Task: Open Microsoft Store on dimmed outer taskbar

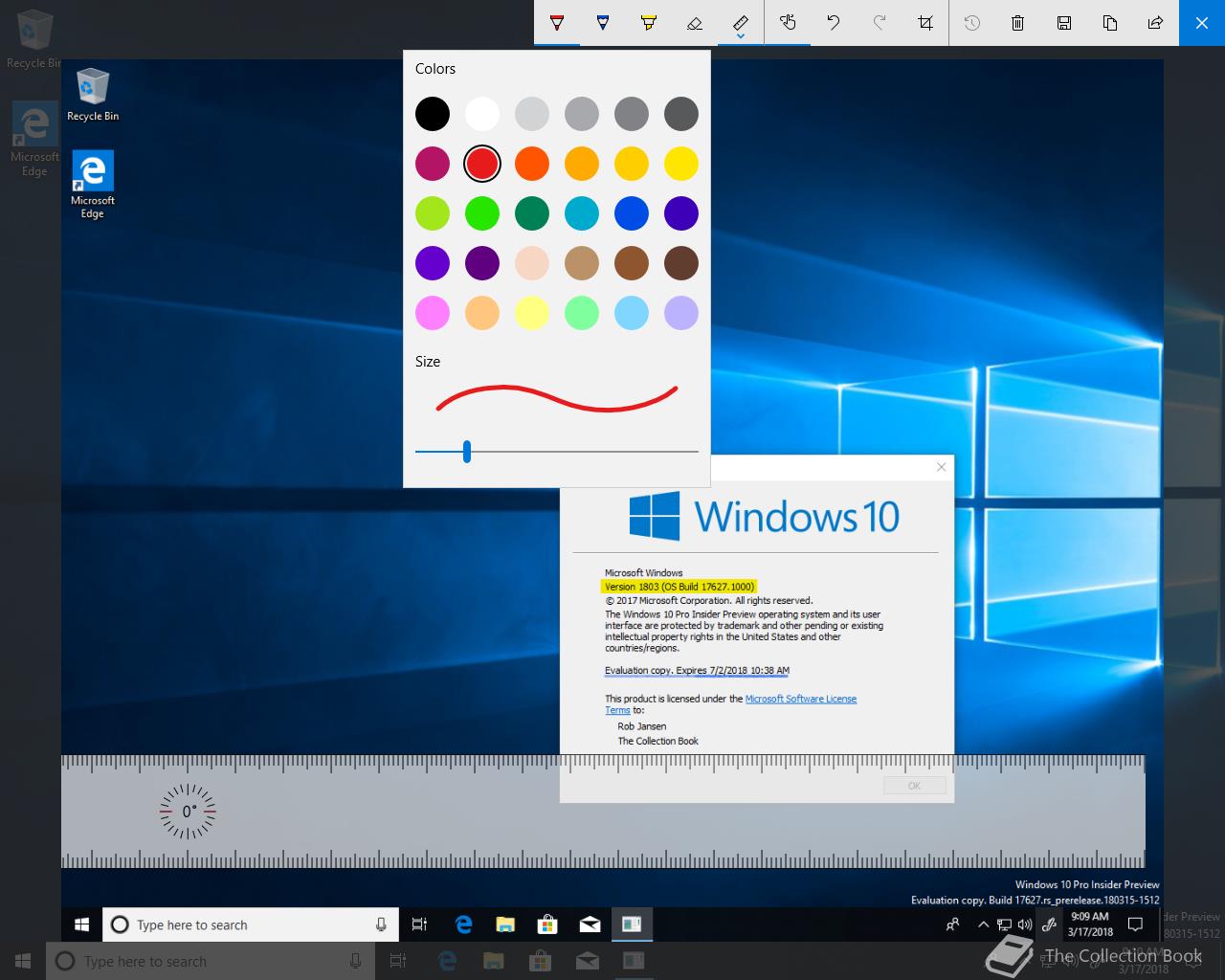Action: tap(540, 961)
